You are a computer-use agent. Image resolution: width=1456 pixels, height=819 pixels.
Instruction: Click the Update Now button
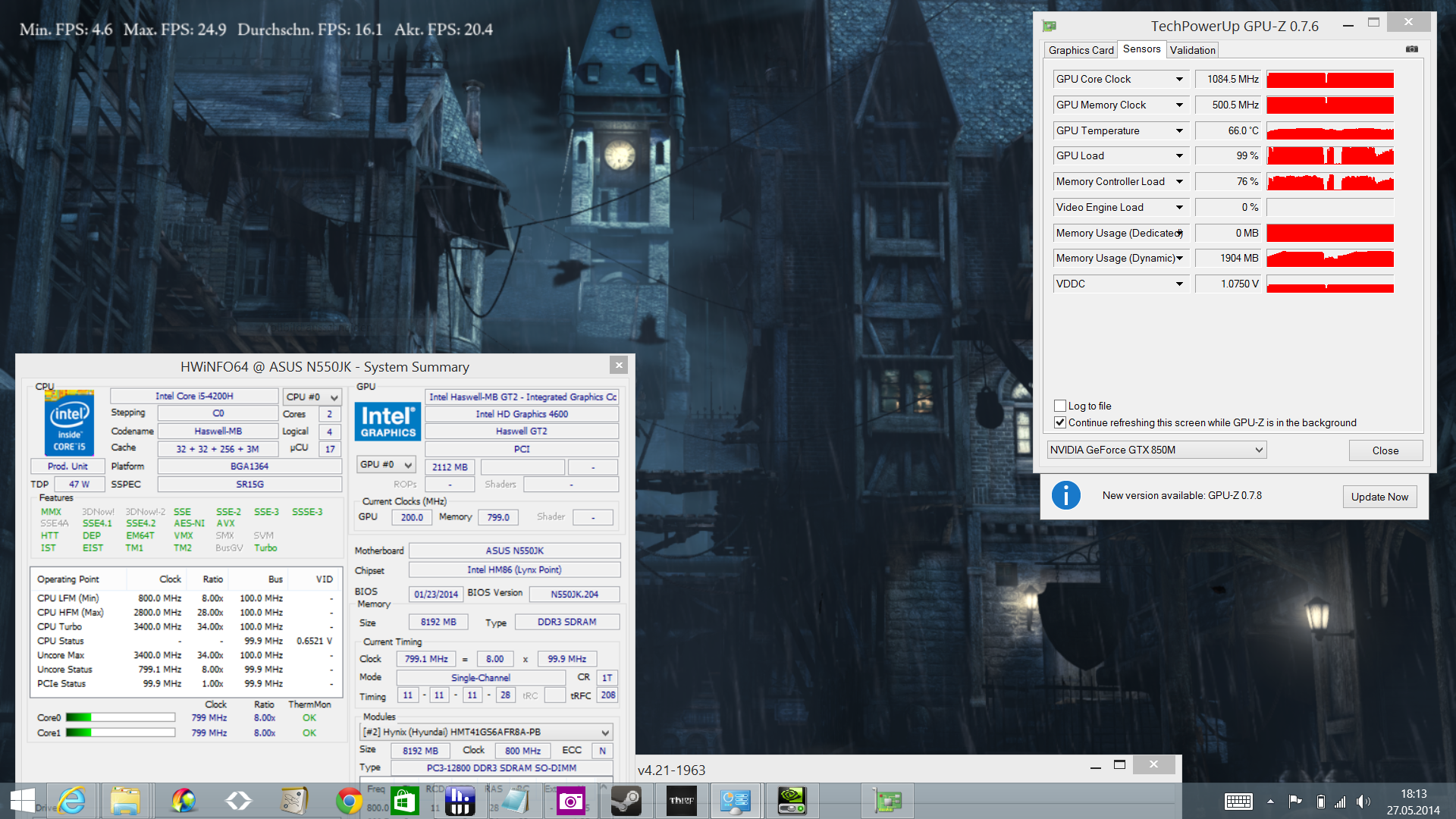click(1379, 497)
